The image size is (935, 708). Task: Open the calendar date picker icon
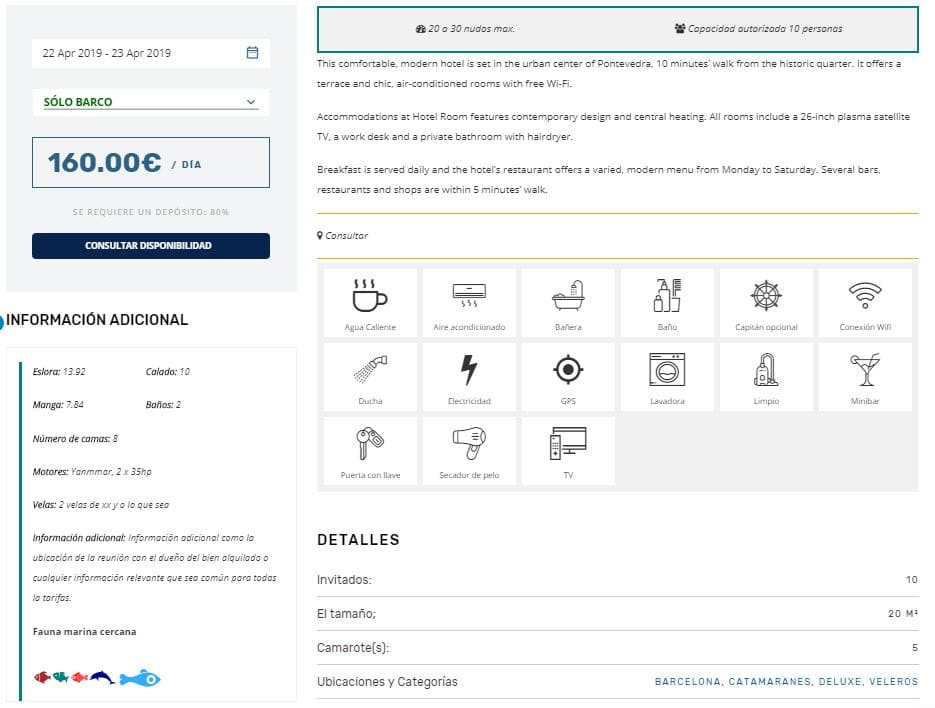click(252, 53)
